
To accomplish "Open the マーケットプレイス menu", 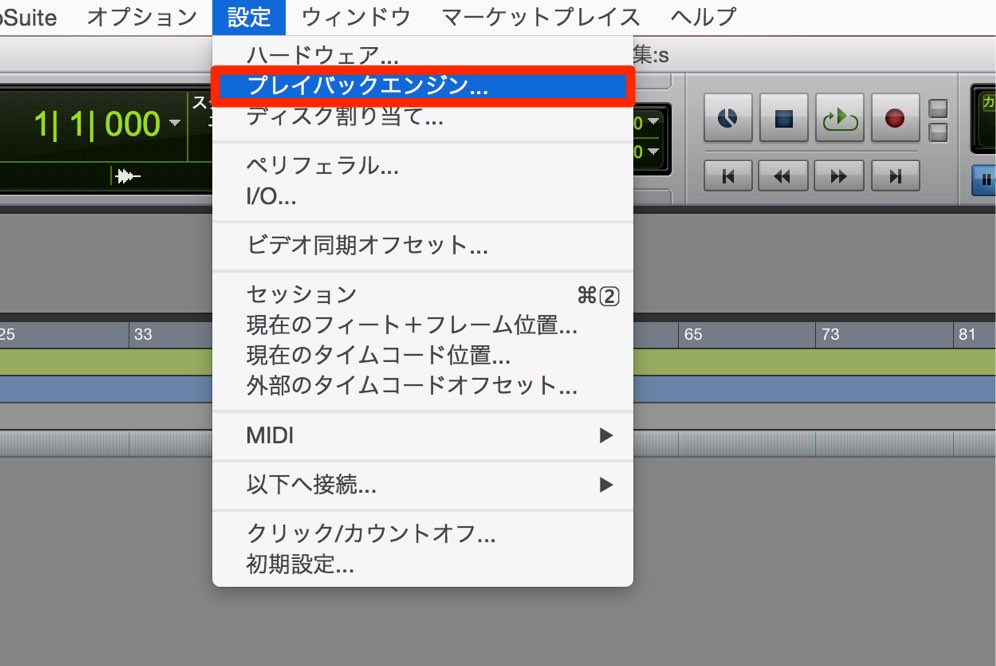I will coord(541,17).
